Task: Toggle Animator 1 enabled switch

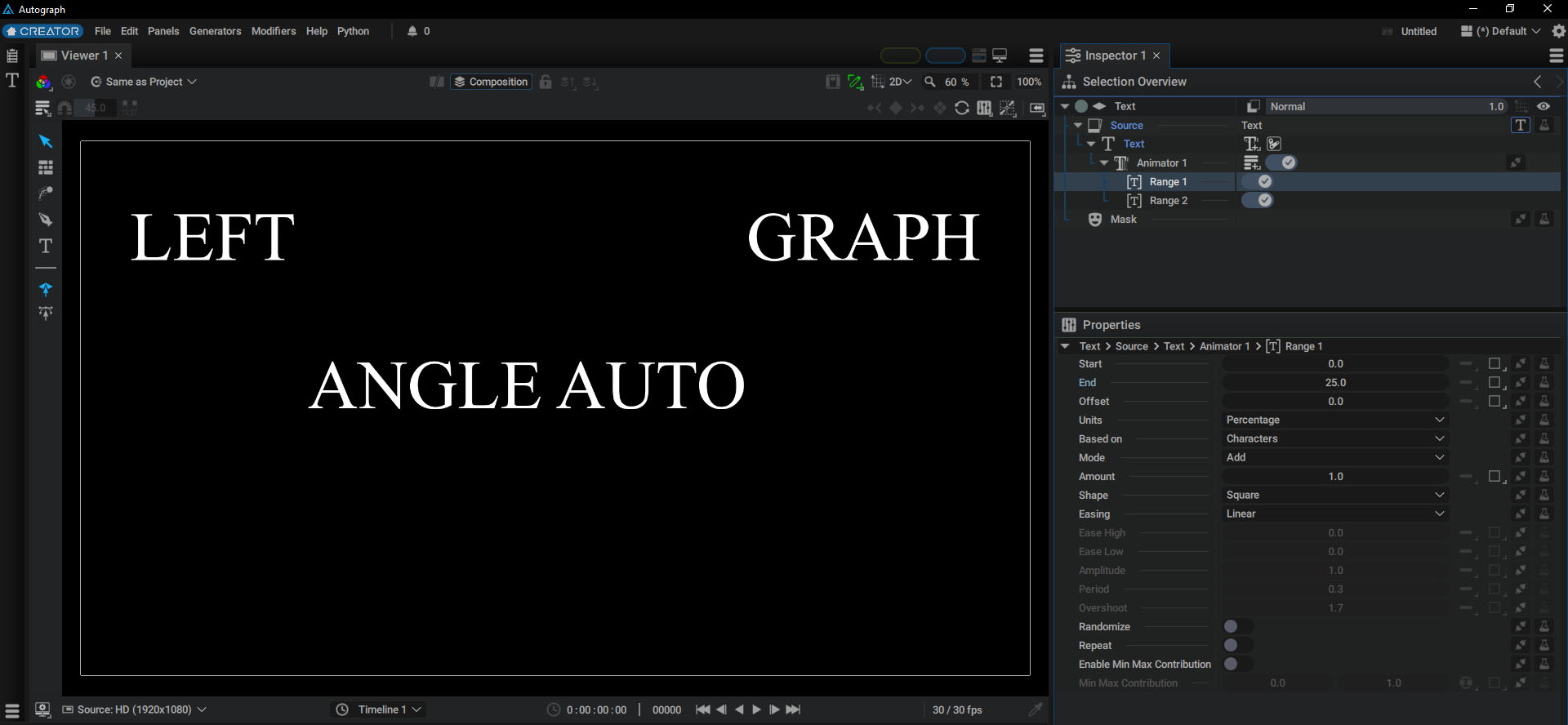Action: [1281, 162]
